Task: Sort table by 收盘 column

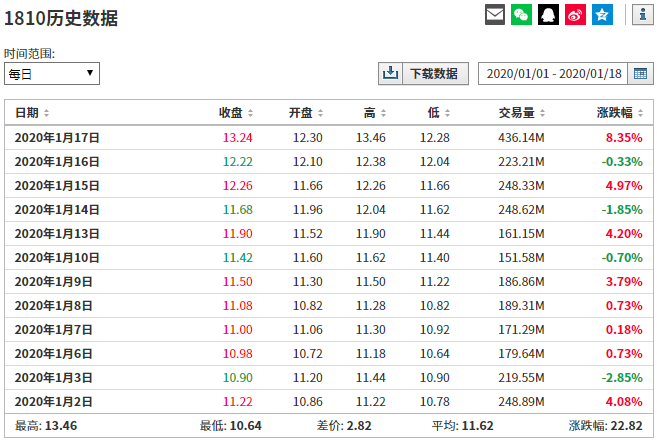Action: 236,113
